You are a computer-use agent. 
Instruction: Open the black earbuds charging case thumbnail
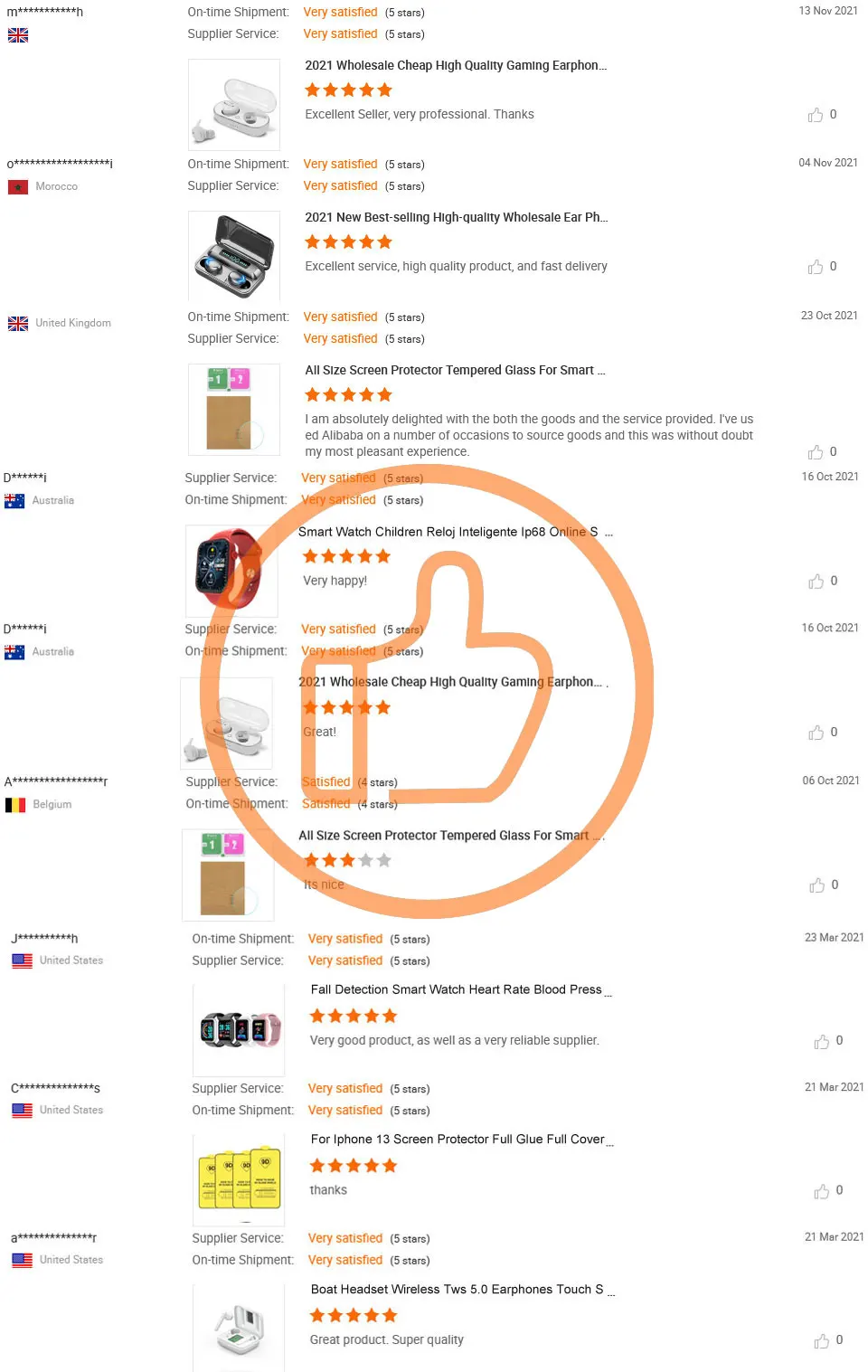(x=234, y=256)
